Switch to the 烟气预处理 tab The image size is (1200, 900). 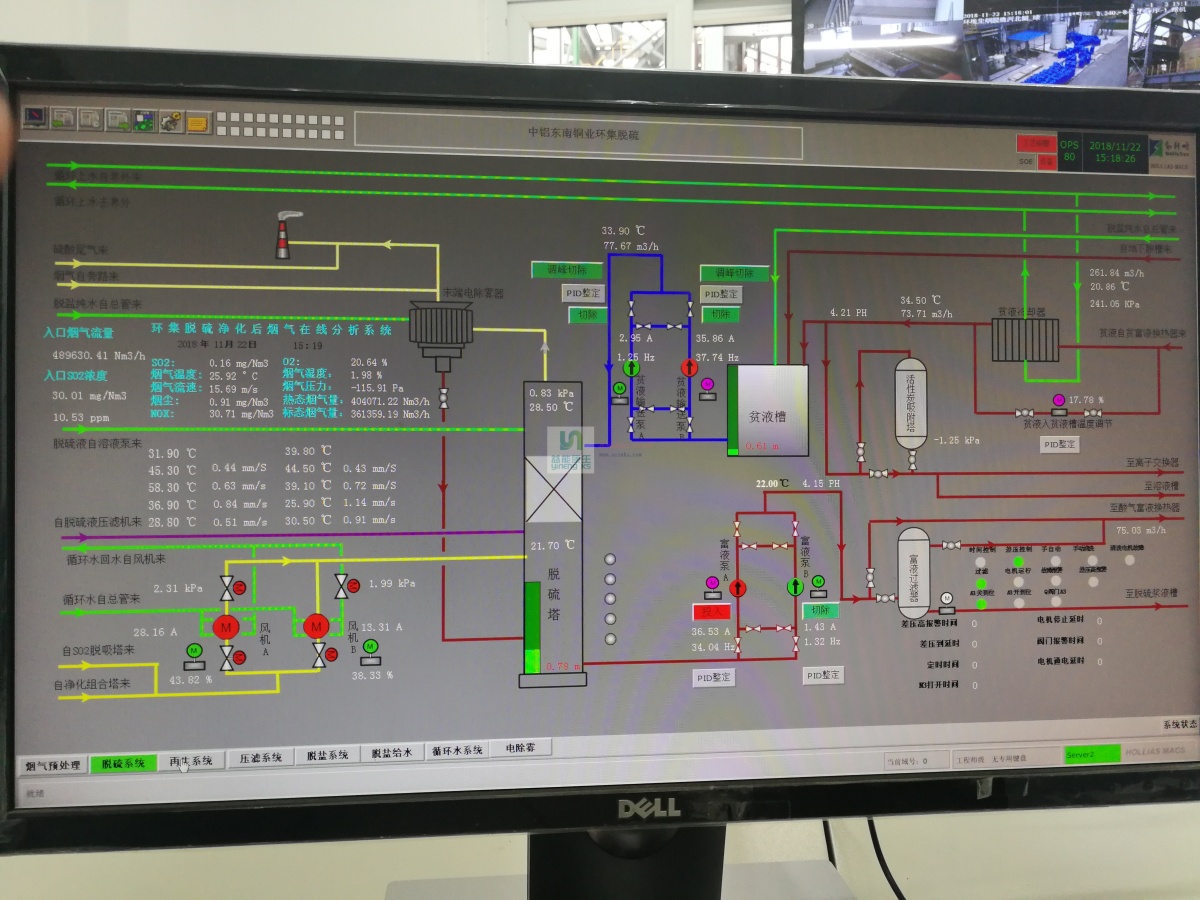point(53,765)
